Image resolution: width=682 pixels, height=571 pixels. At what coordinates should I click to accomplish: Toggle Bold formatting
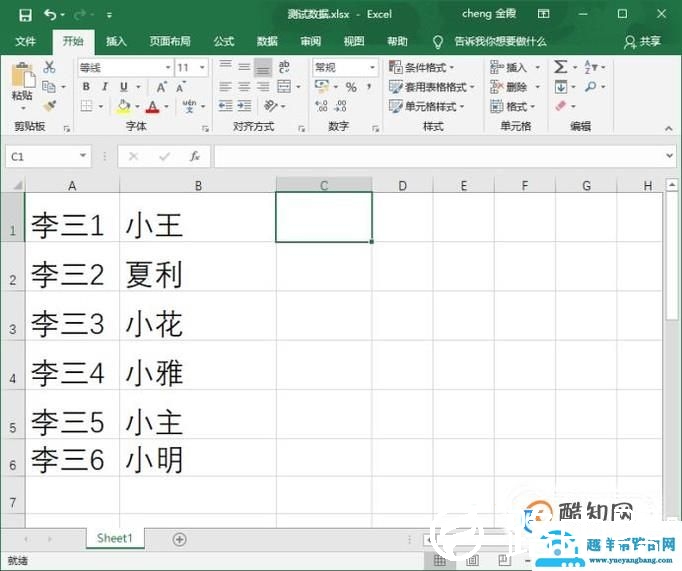(86, 87)
